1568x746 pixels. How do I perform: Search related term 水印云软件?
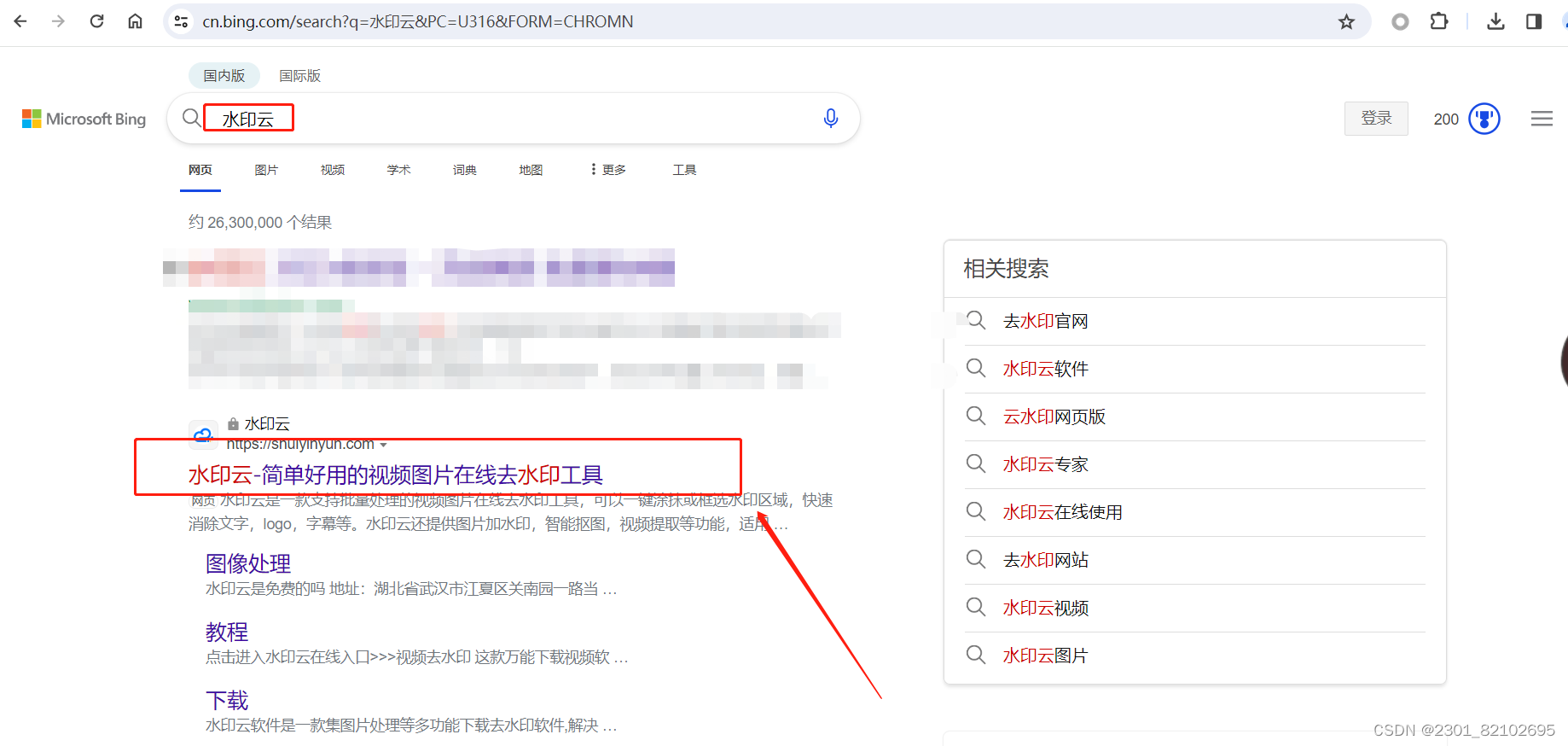coord(1046,369)
